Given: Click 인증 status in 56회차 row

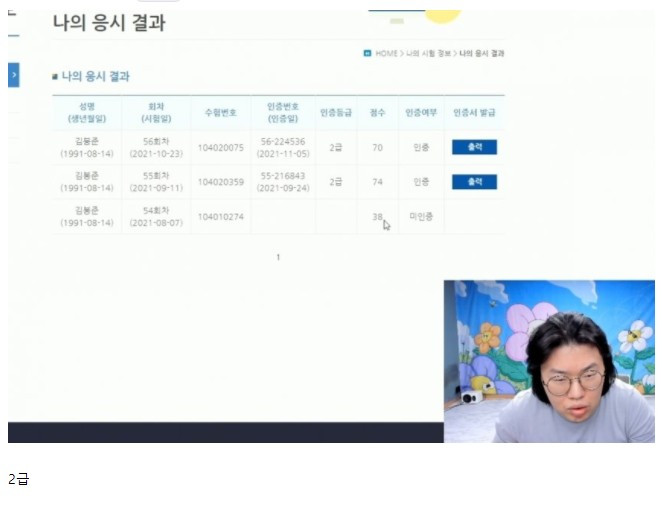Looking at the screenshot, I should [421, 147].
